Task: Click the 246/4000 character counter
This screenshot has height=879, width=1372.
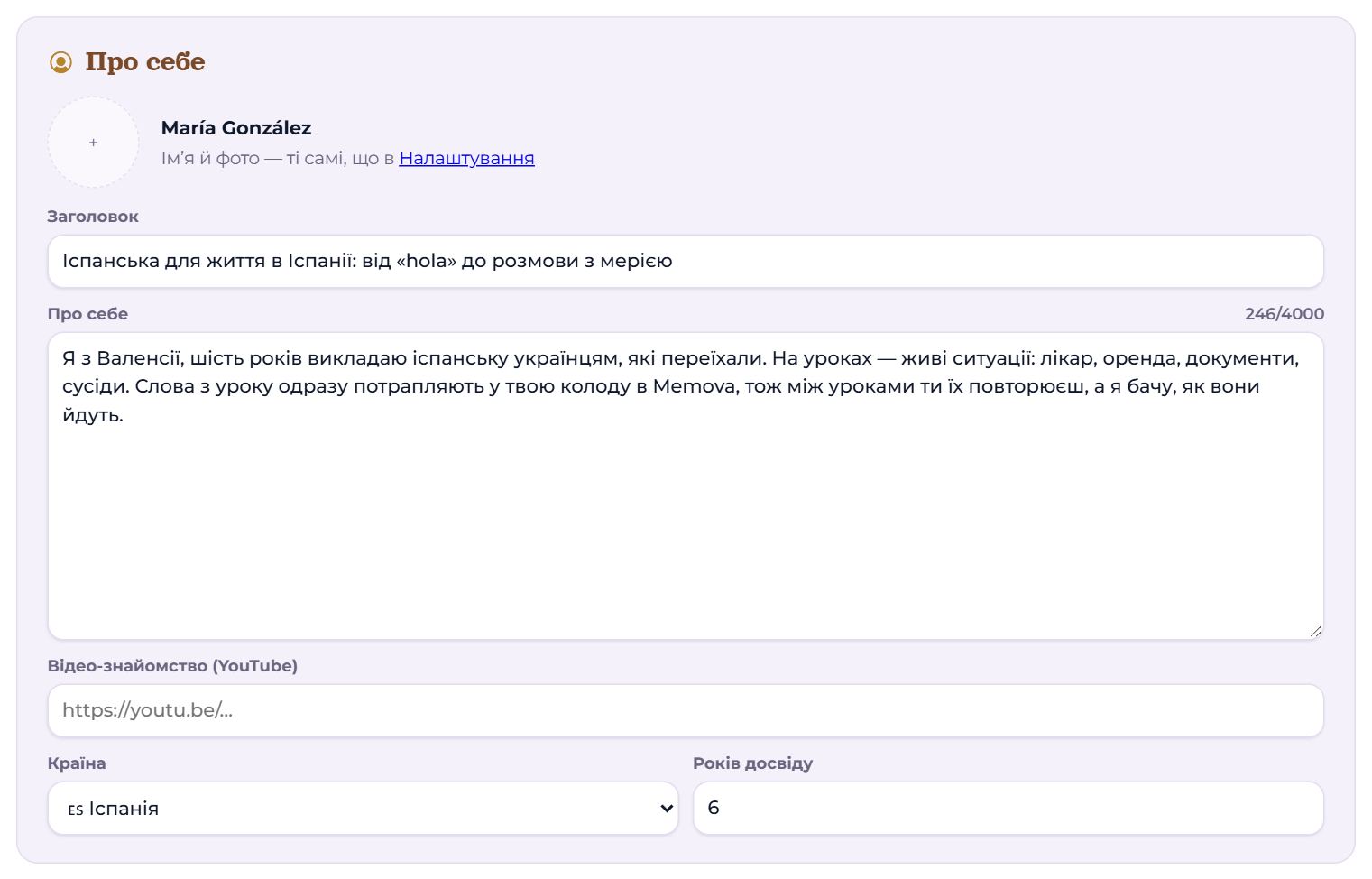Action: coord(1285,314)
